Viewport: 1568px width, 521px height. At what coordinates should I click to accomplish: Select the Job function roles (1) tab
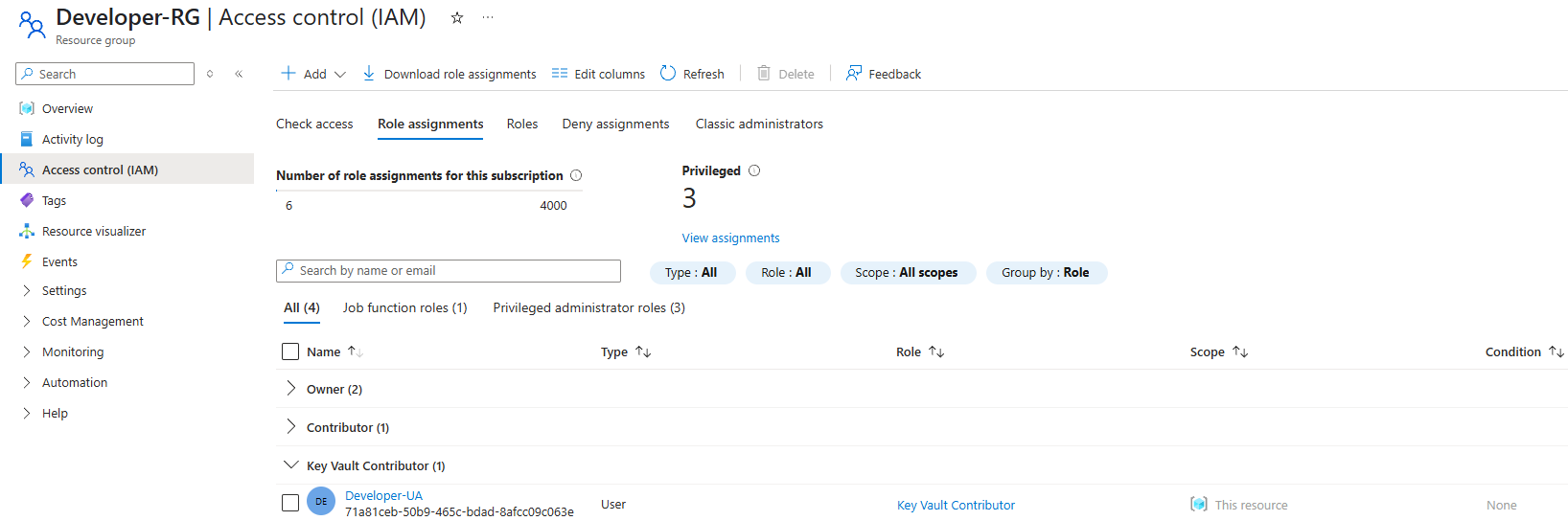(405, 307)
